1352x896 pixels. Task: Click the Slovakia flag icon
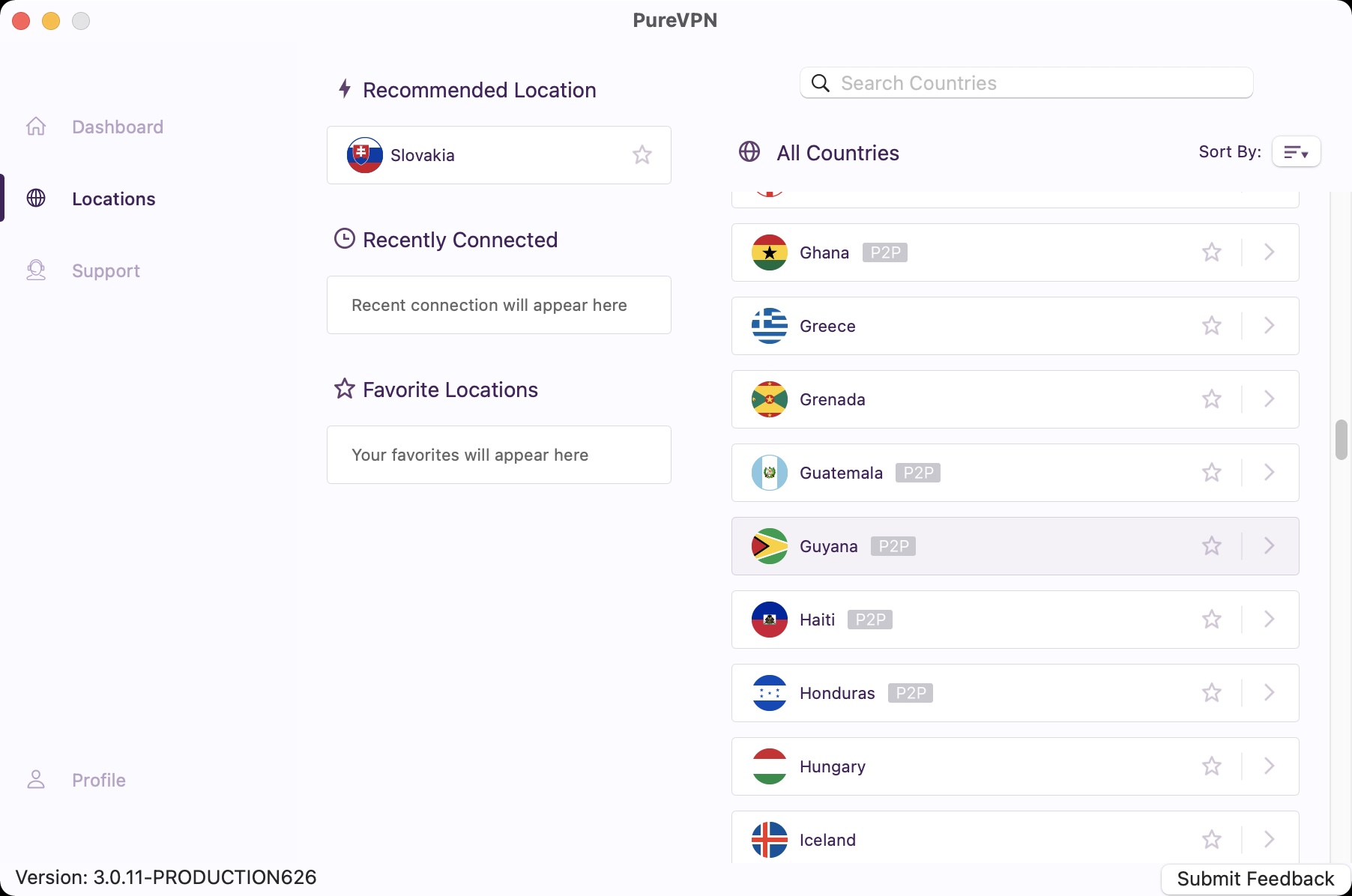tap(365, 155)
